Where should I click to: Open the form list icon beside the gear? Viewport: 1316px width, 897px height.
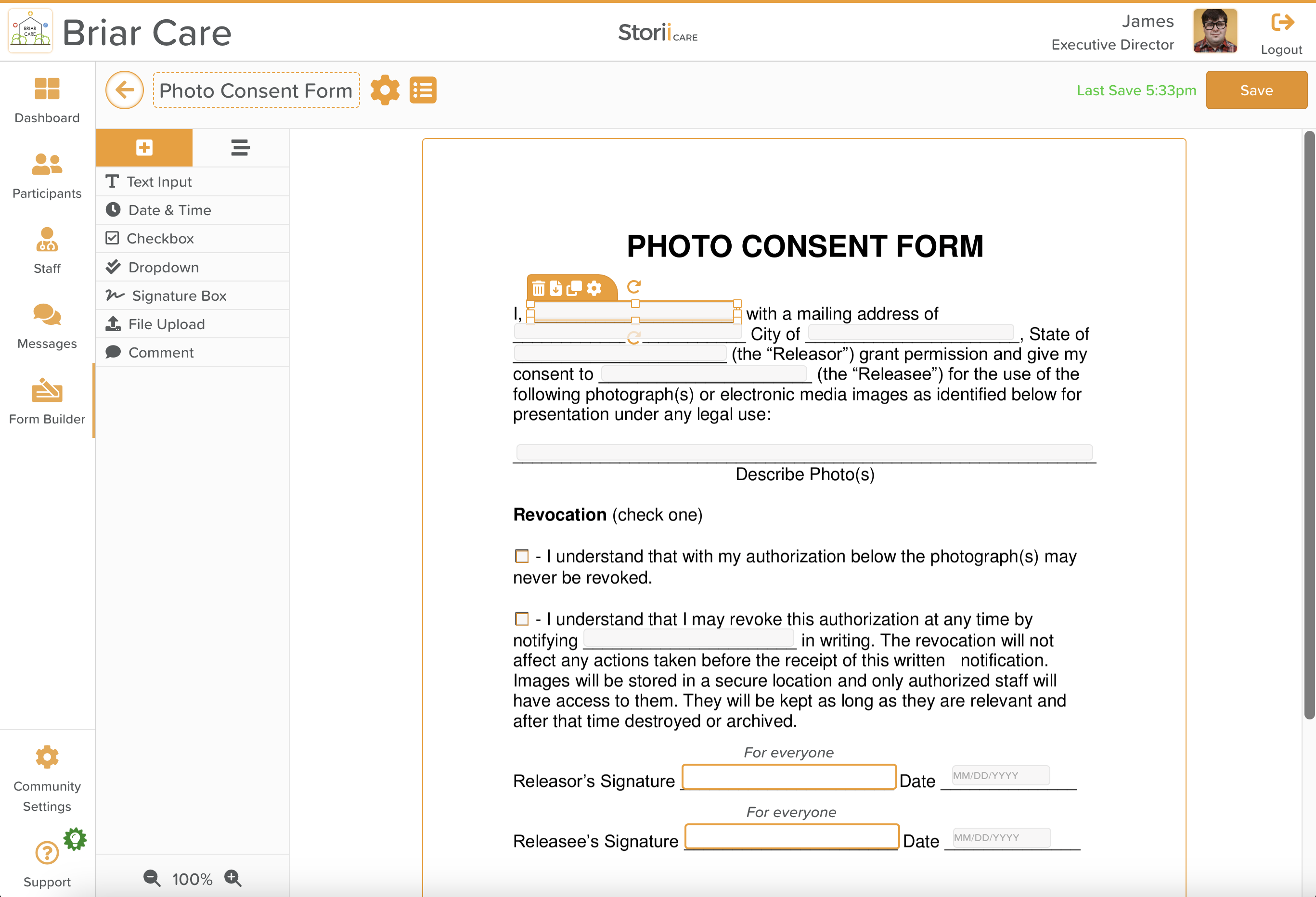click(423, 90)
